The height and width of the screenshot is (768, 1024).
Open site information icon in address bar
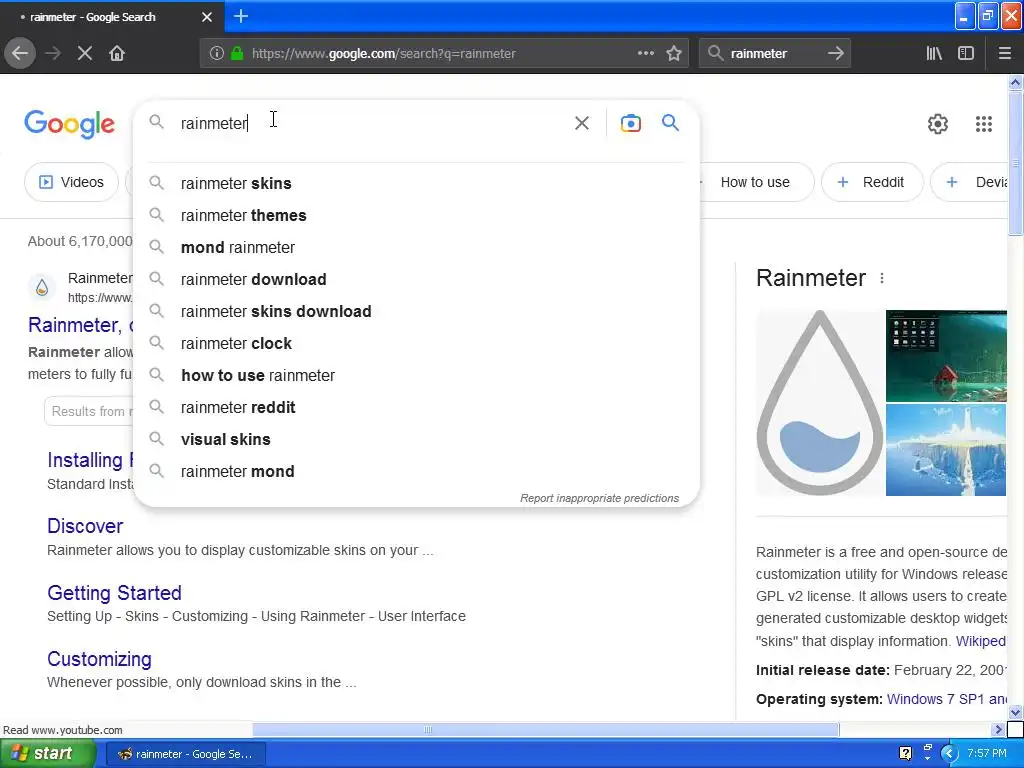tap(217, 54)
